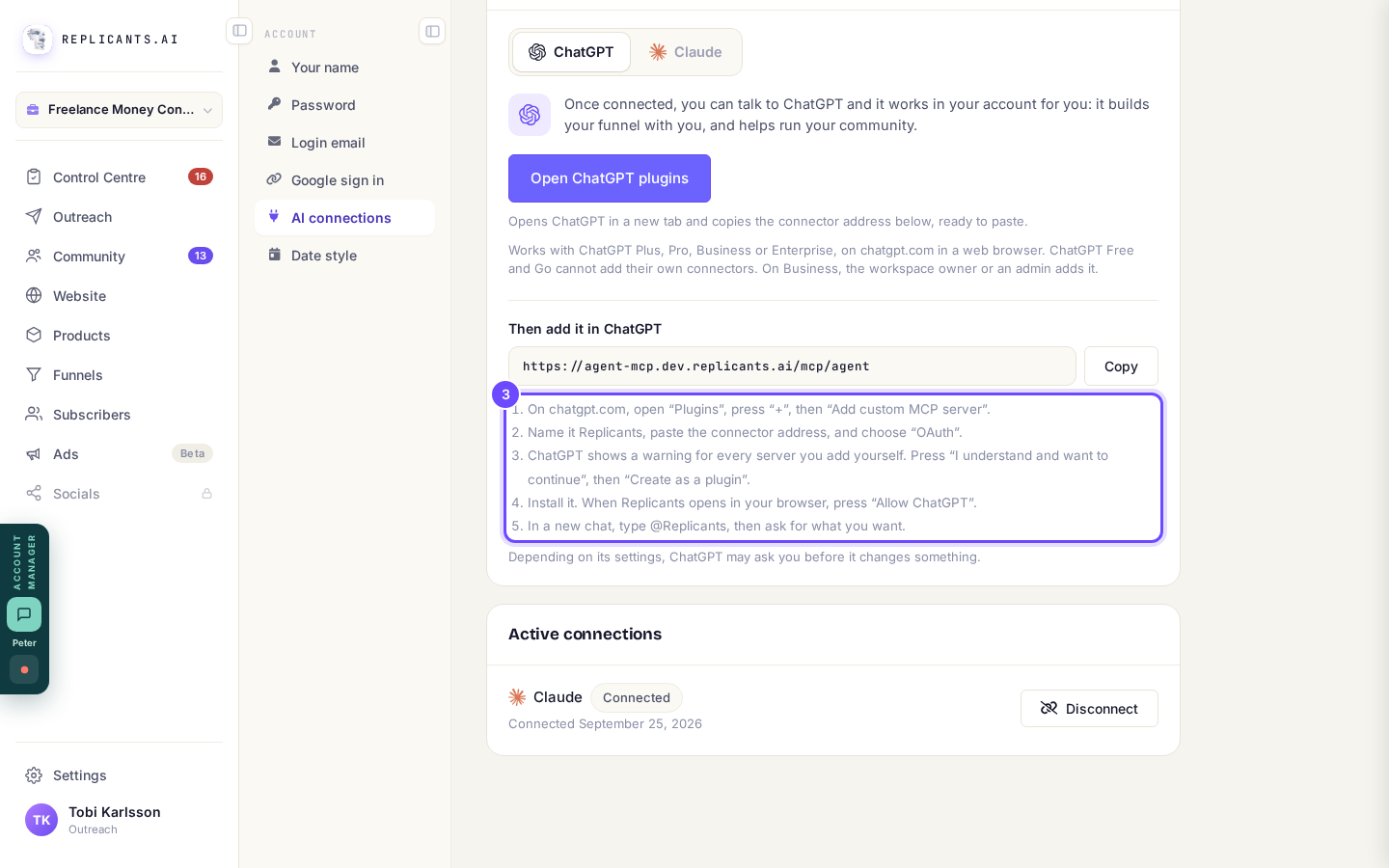This screenshot has height=868, width=1389.
Task: Open the Tobi Karlsson profile
Action: (x=119, y=820)
